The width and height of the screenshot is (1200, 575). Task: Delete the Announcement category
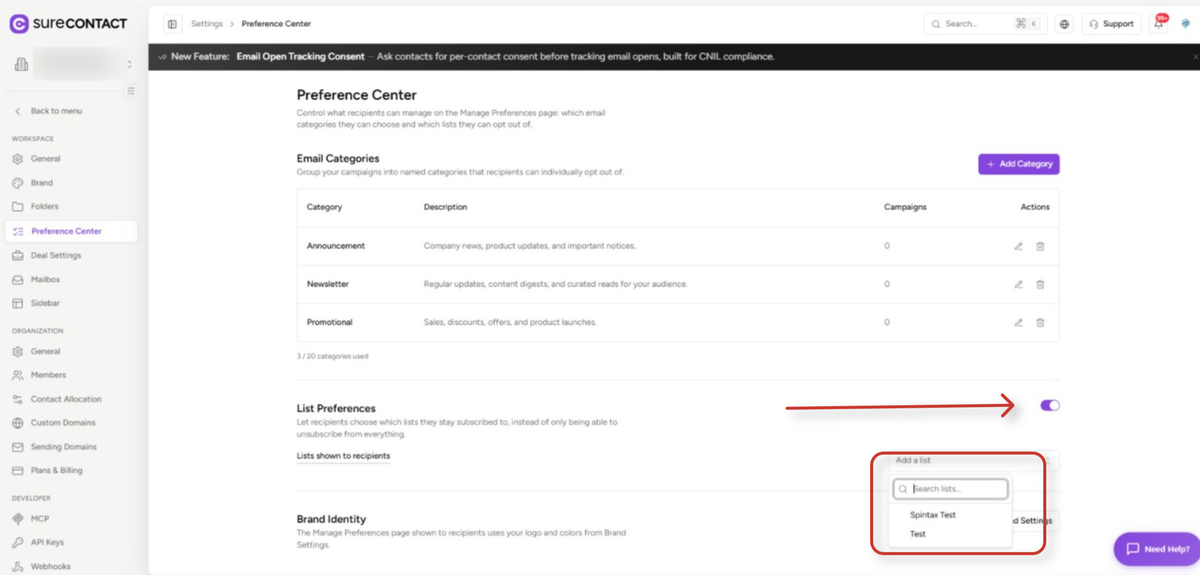click(1040, 246)
